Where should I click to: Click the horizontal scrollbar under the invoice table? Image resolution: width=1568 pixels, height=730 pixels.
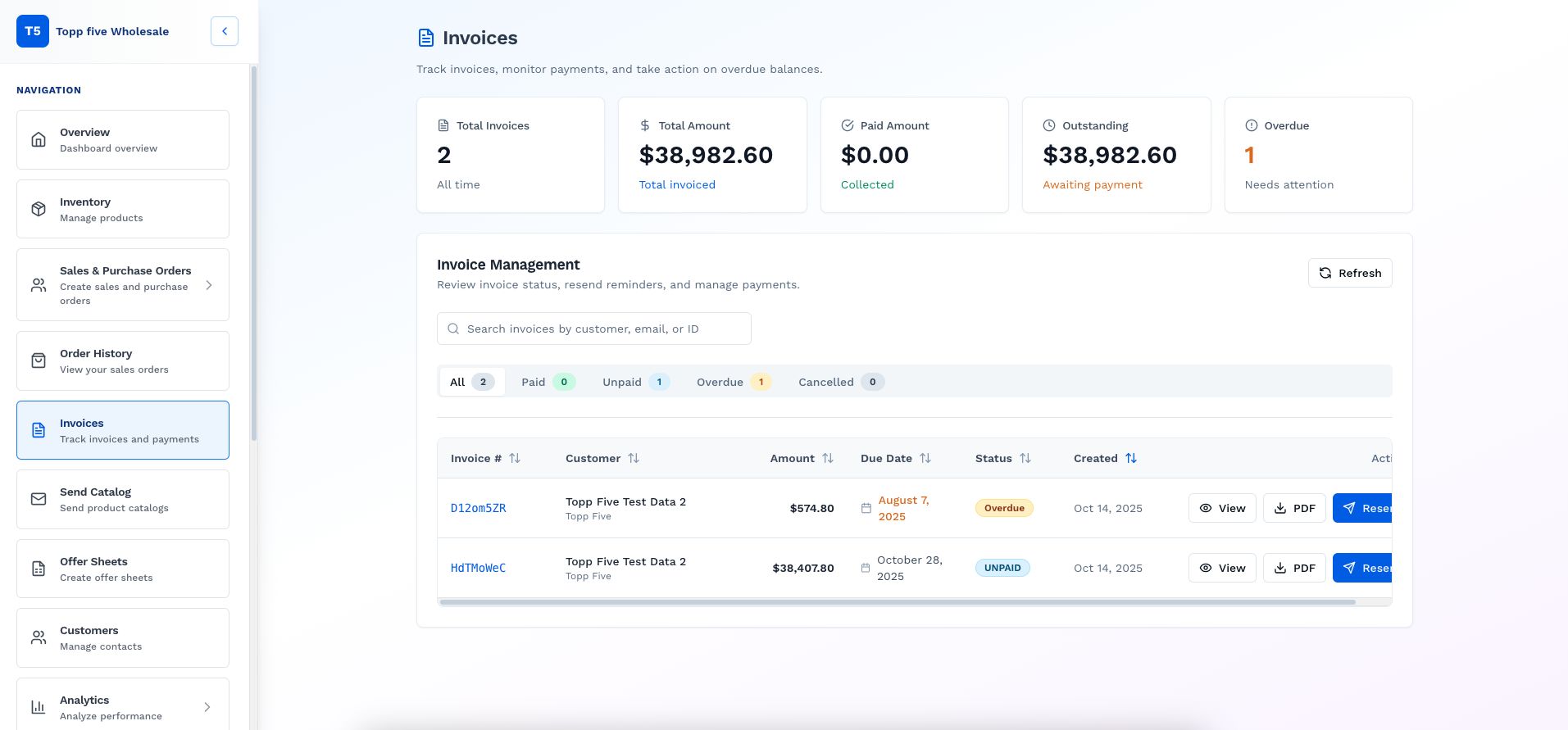point(897,602)
